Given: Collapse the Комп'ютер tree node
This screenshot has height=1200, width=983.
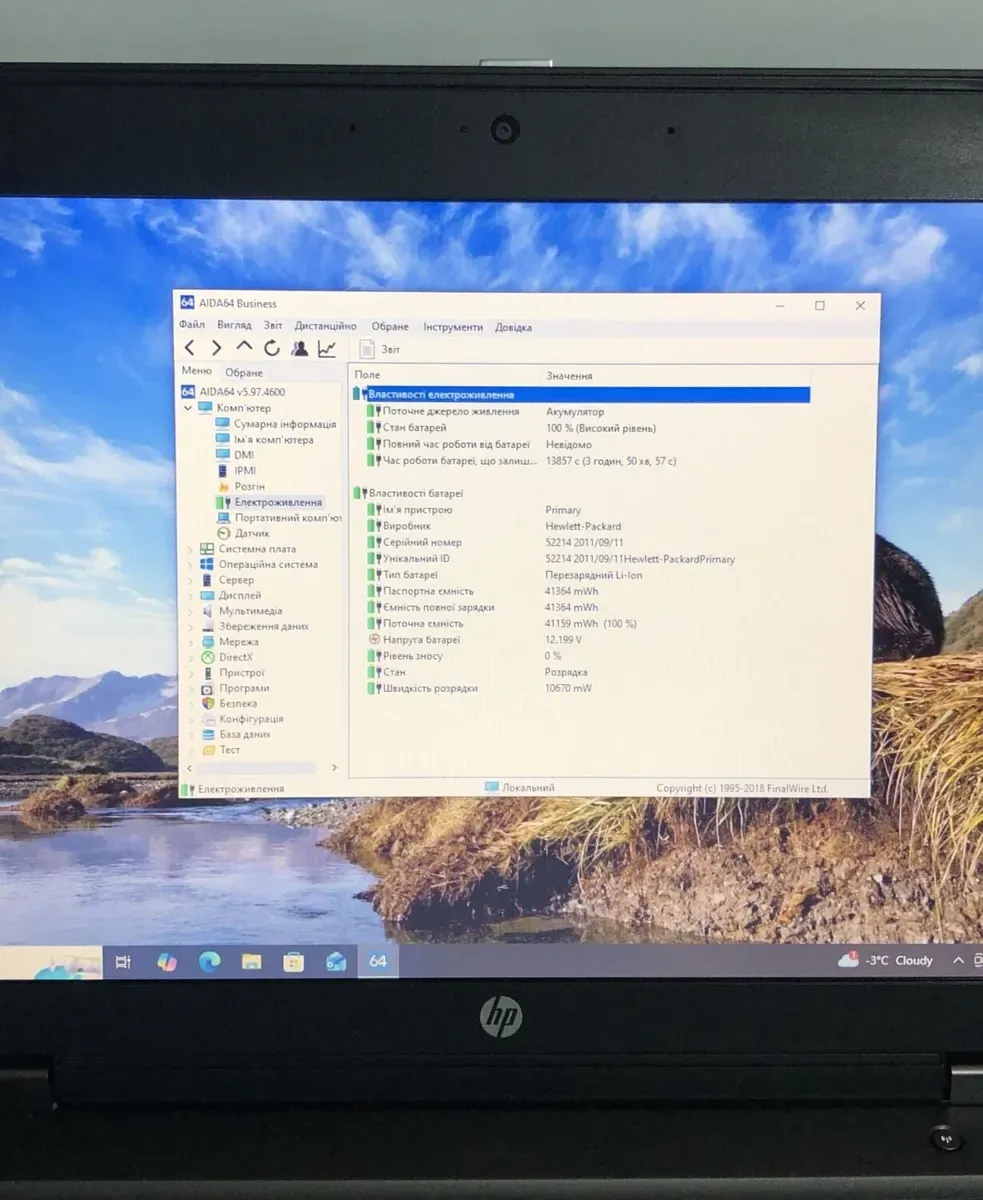Looking at the screenshot, I should click(188, 408).
